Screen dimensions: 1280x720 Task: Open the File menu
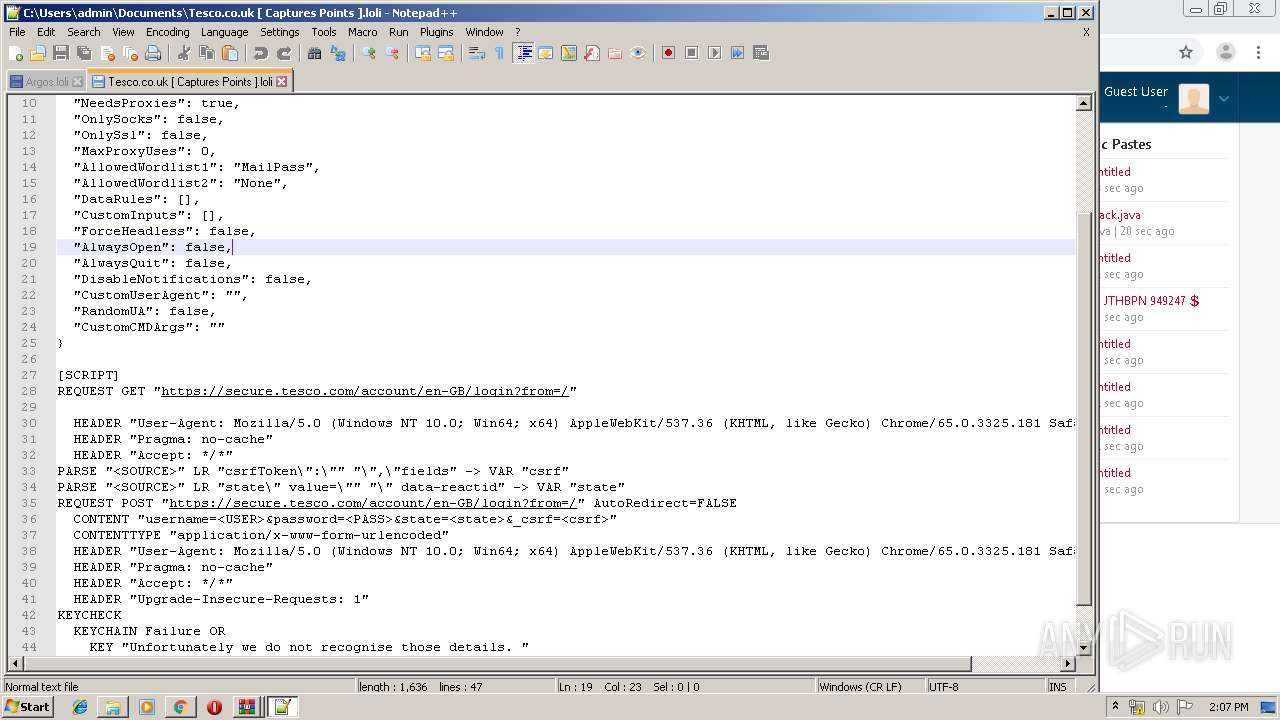(x=17, y=32)
